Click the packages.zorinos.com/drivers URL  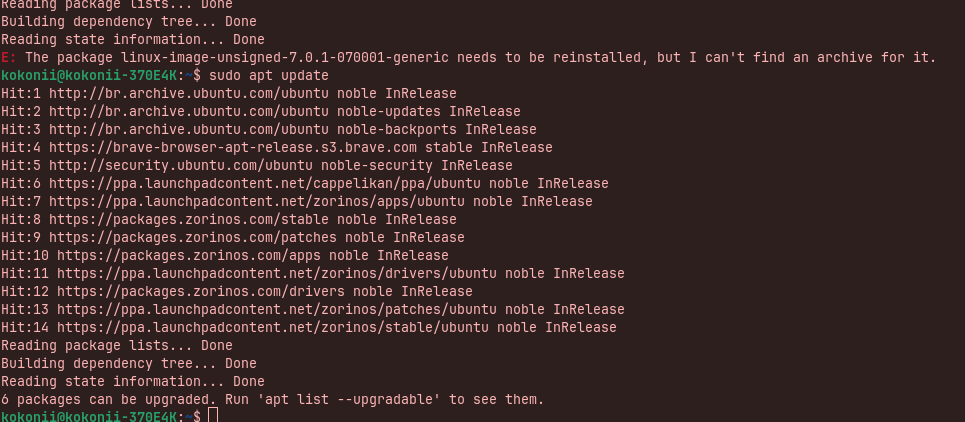(201, 290)
